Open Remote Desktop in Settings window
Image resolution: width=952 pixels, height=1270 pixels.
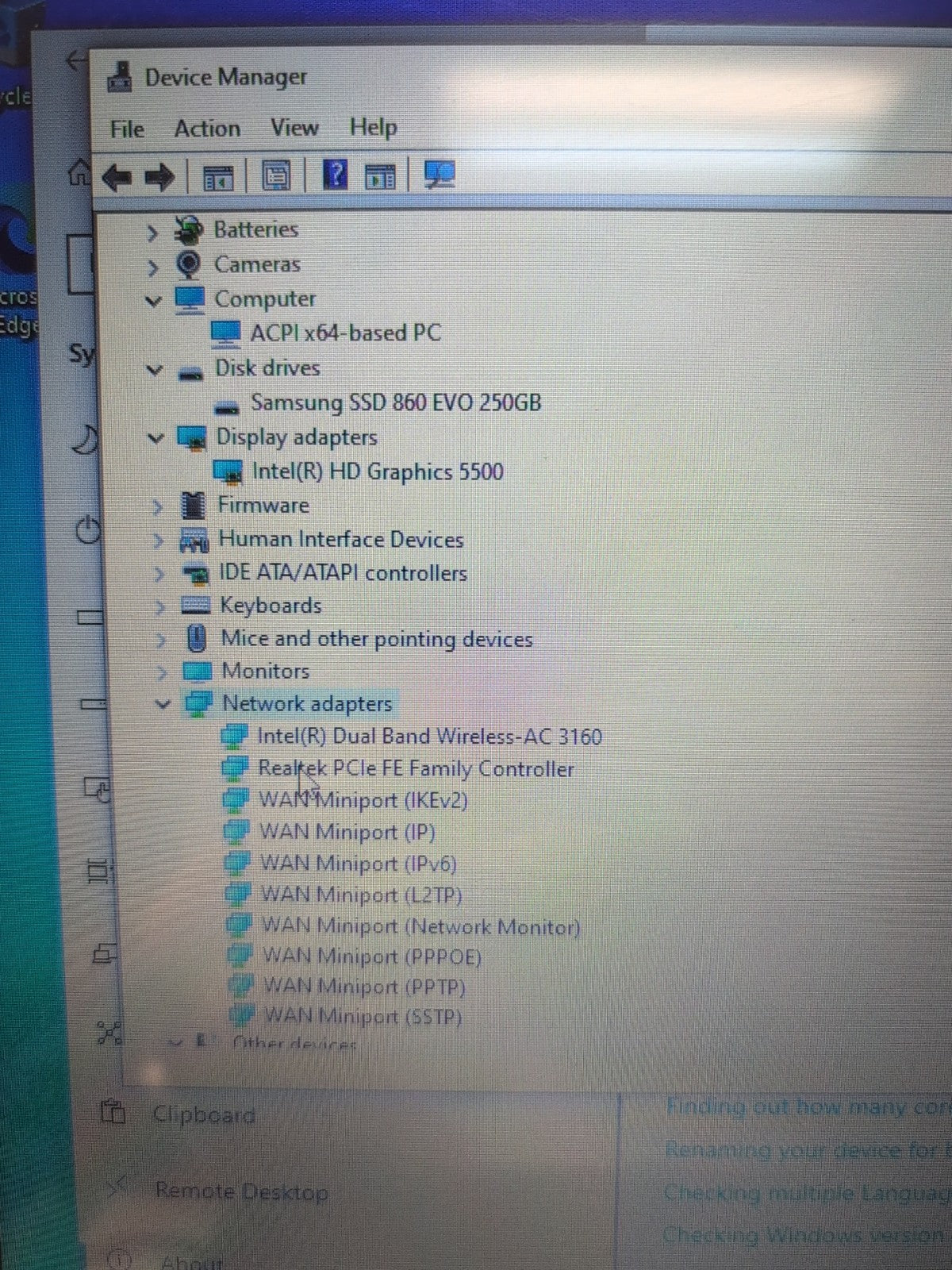coord(241,1191)
